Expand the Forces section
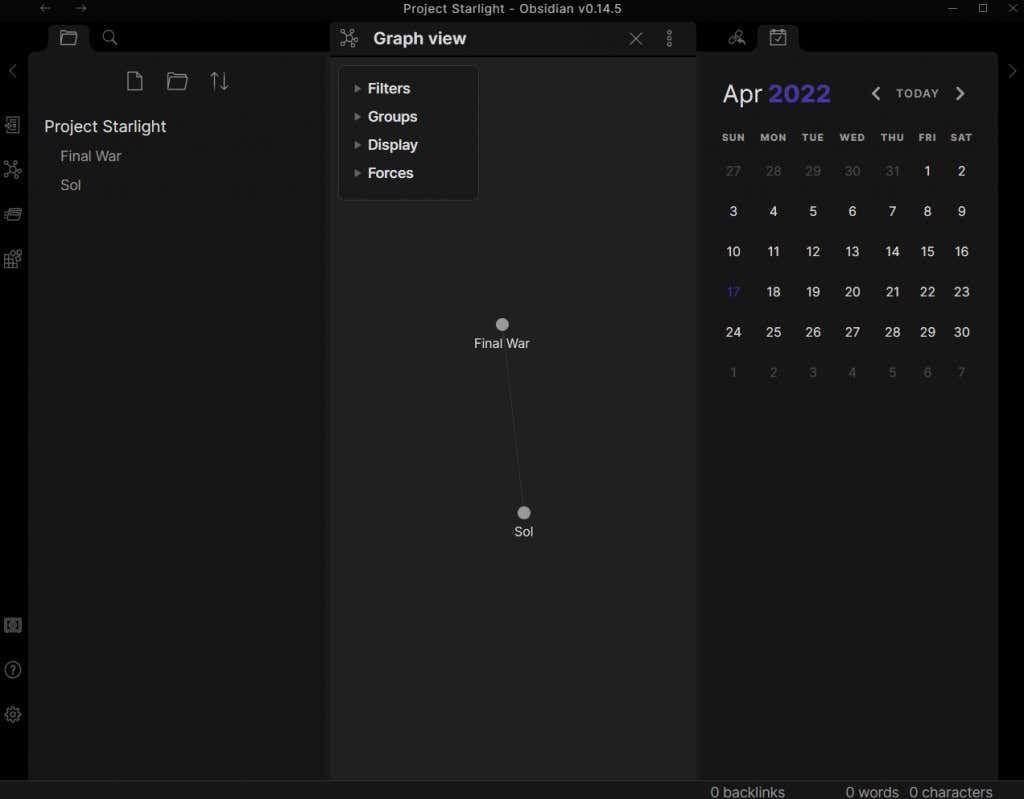 (390, 173)
